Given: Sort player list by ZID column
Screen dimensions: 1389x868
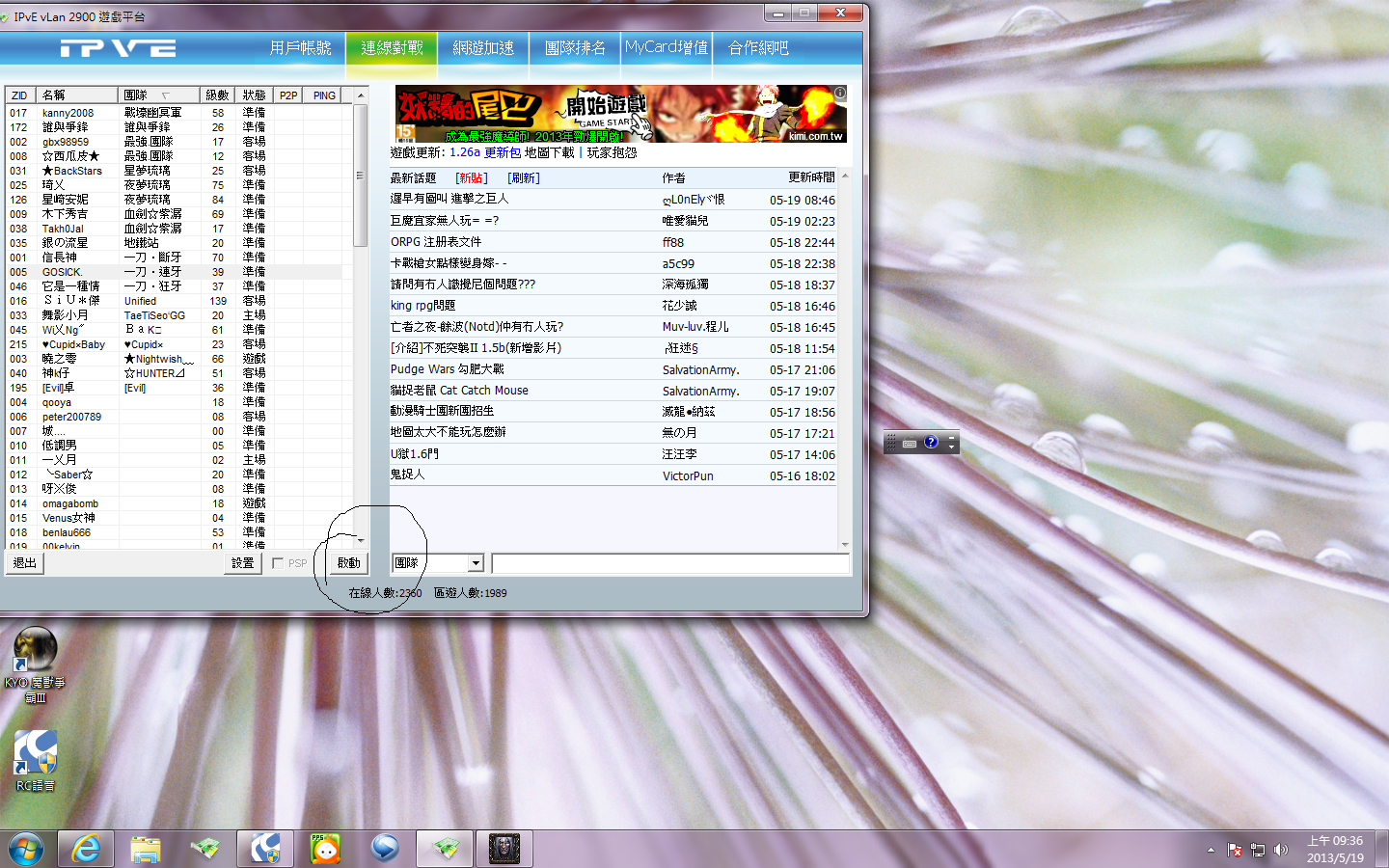Looking at the screenshot, I should click(21, 95).
